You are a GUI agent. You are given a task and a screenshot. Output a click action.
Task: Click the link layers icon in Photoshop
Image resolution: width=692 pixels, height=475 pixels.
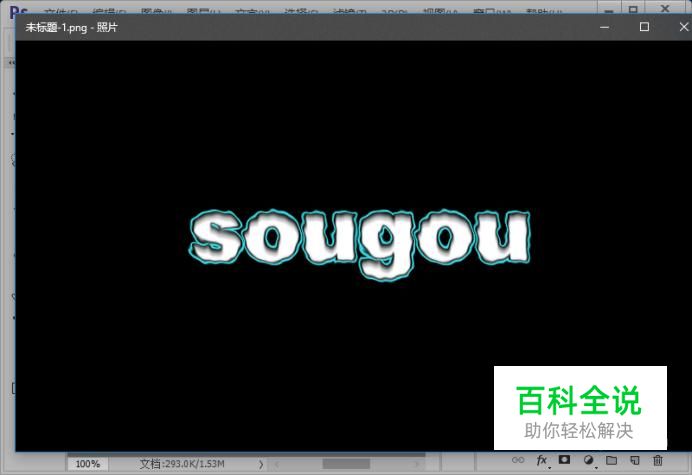tap(518, 460)
